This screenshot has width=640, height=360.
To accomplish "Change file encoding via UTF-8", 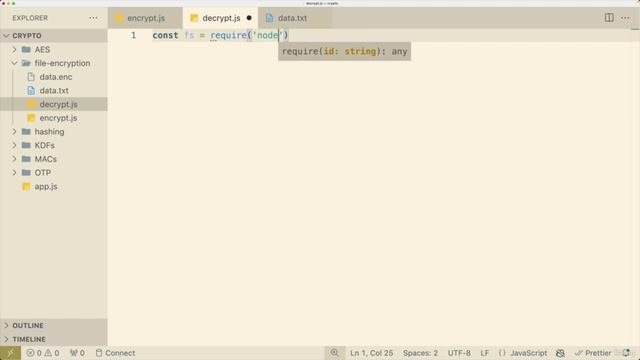I will [x=459, y=353].
